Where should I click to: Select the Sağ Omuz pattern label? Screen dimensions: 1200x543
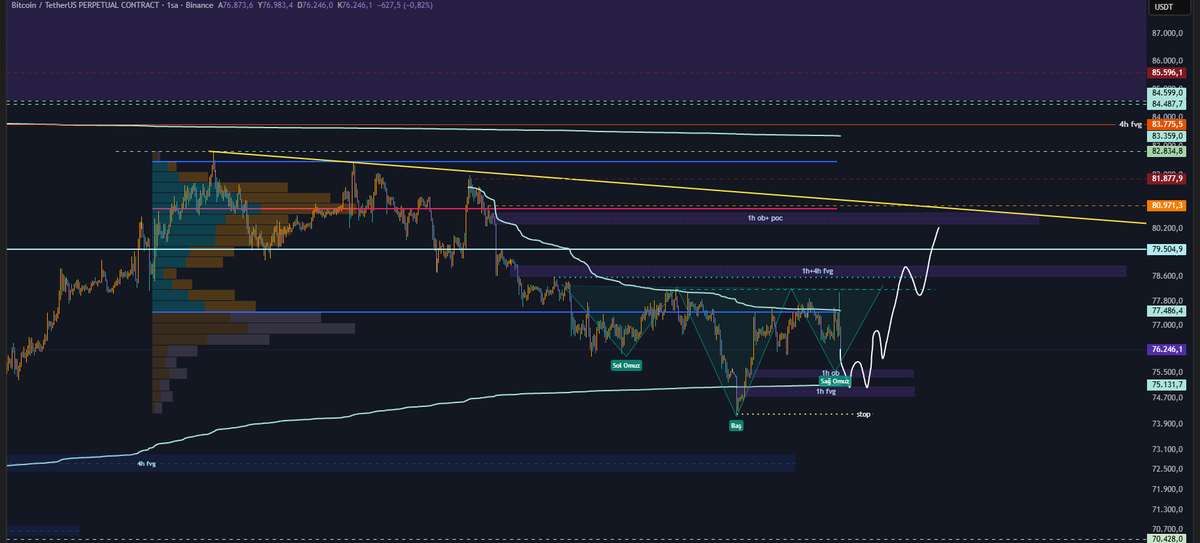(834, 381)
